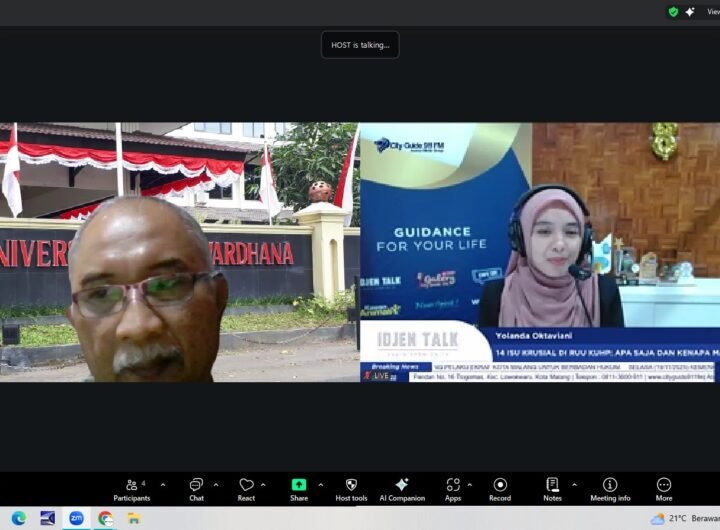
Task: Open the Chat panel
Action: pos(196,489)
